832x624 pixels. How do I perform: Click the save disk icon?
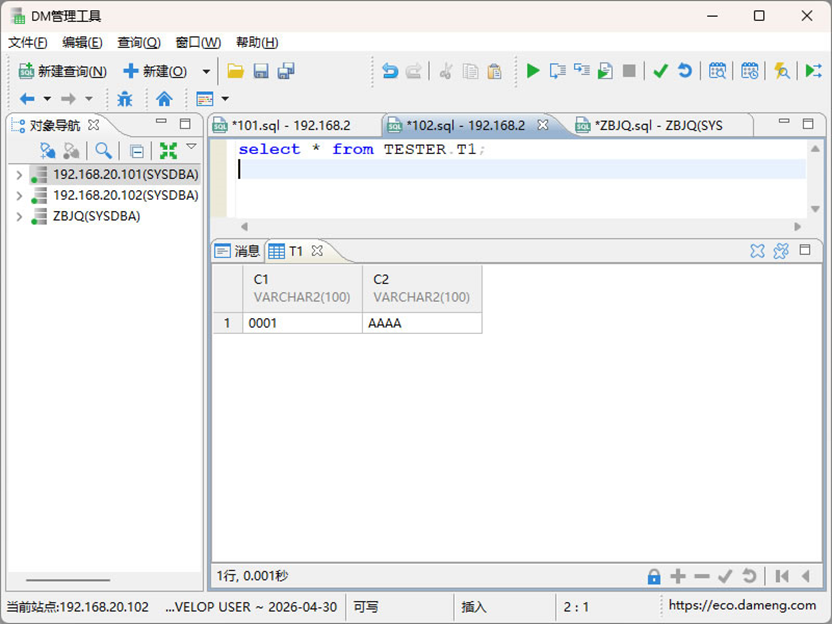click(x=261, y=71)
